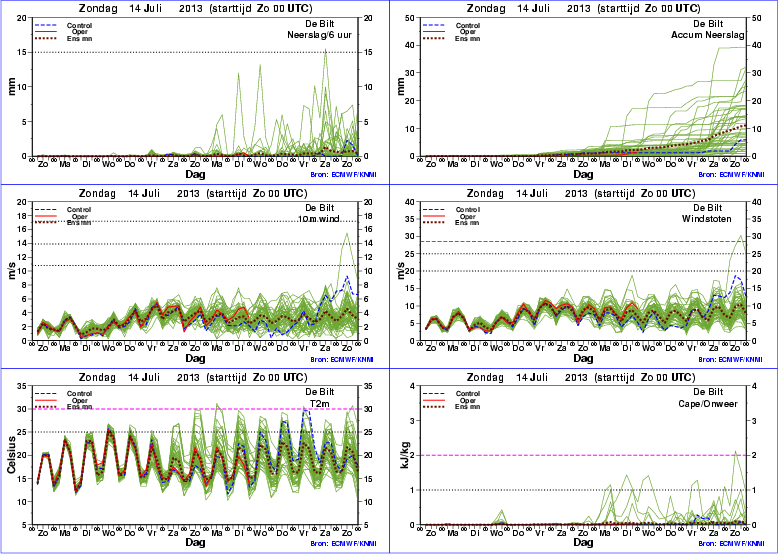Image resolution: width=778 pixels, height=554 pixels.
Task: Click "De Bilt" in the Windstoten chart
Action: pyautogui.click(x=708, y=208)
